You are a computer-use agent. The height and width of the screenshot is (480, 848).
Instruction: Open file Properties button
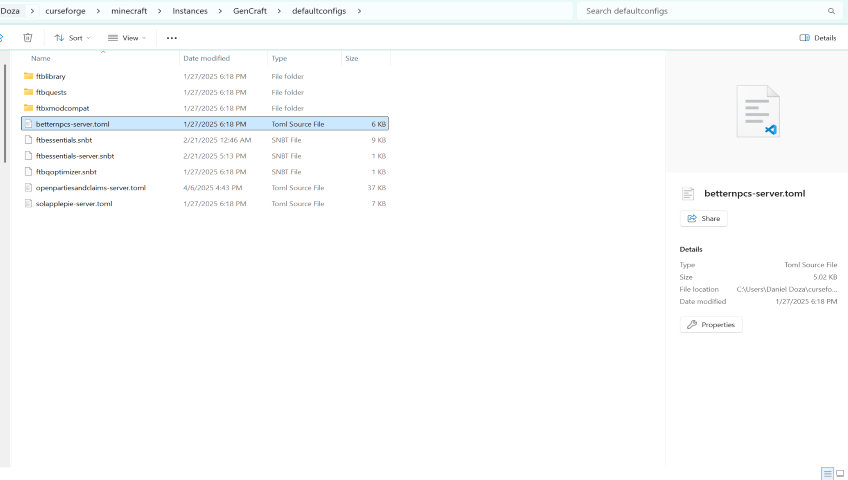(x=711, y=325)
